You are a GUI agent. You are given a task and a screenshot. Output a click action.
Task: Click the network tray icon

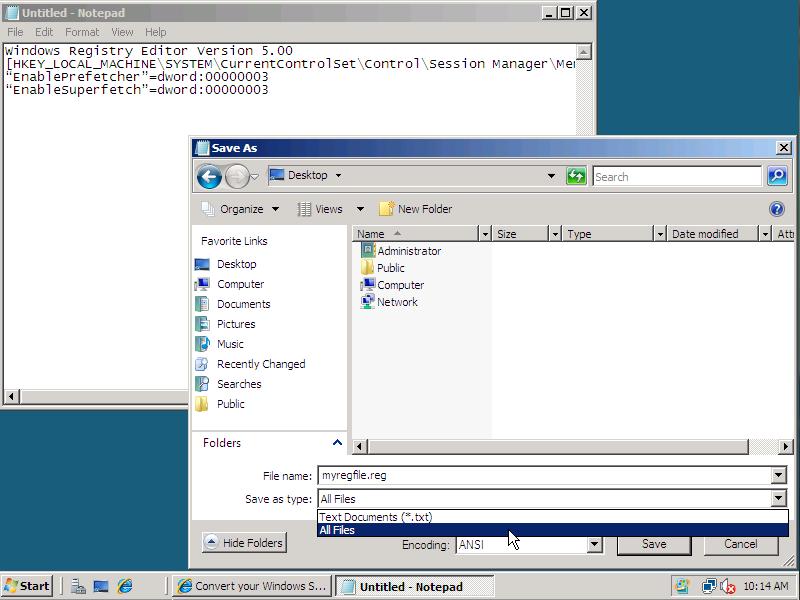709,586
